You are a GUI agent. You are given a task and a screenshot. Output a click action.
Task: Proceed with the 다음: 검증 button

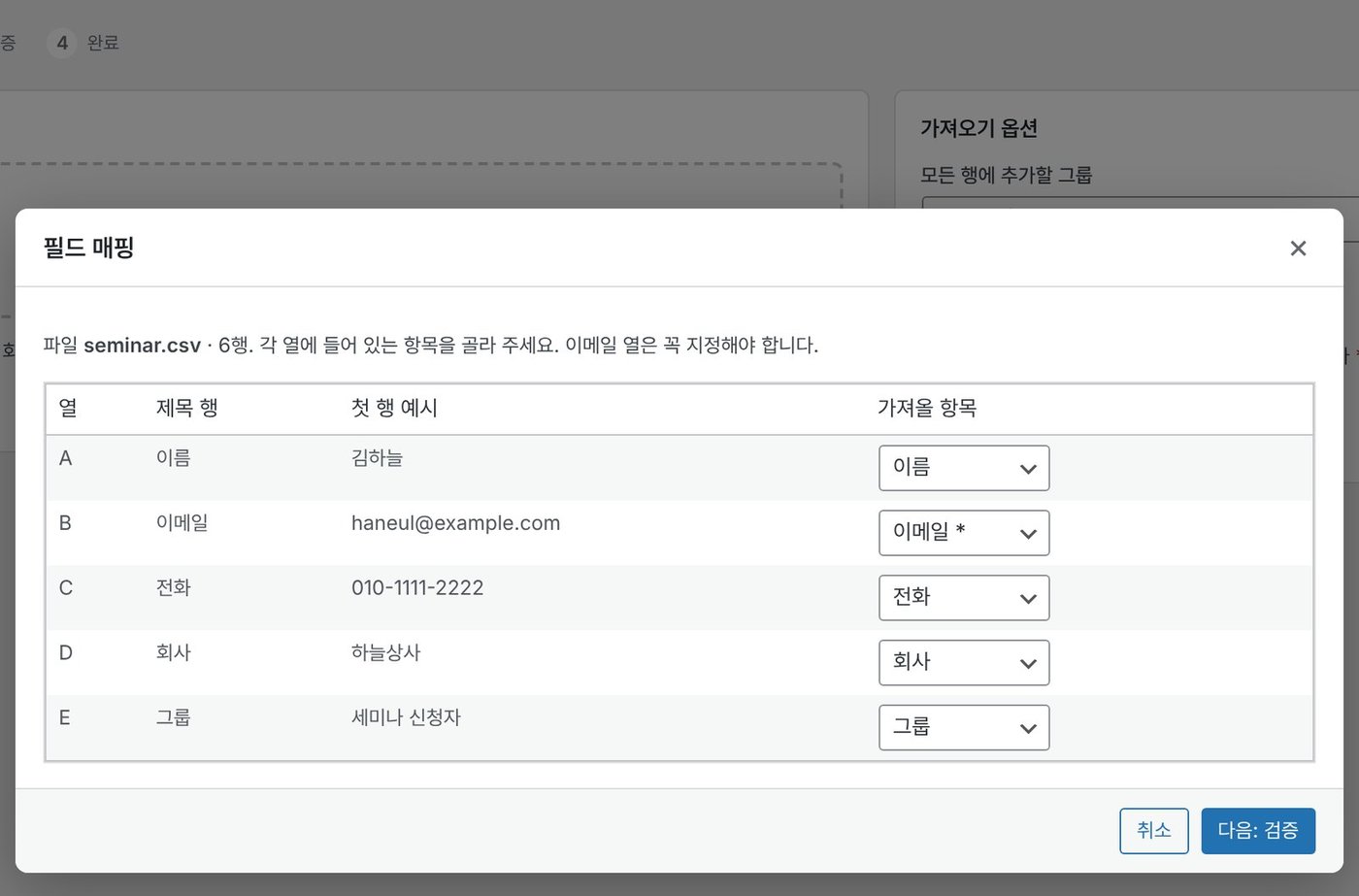[1258, 831]
